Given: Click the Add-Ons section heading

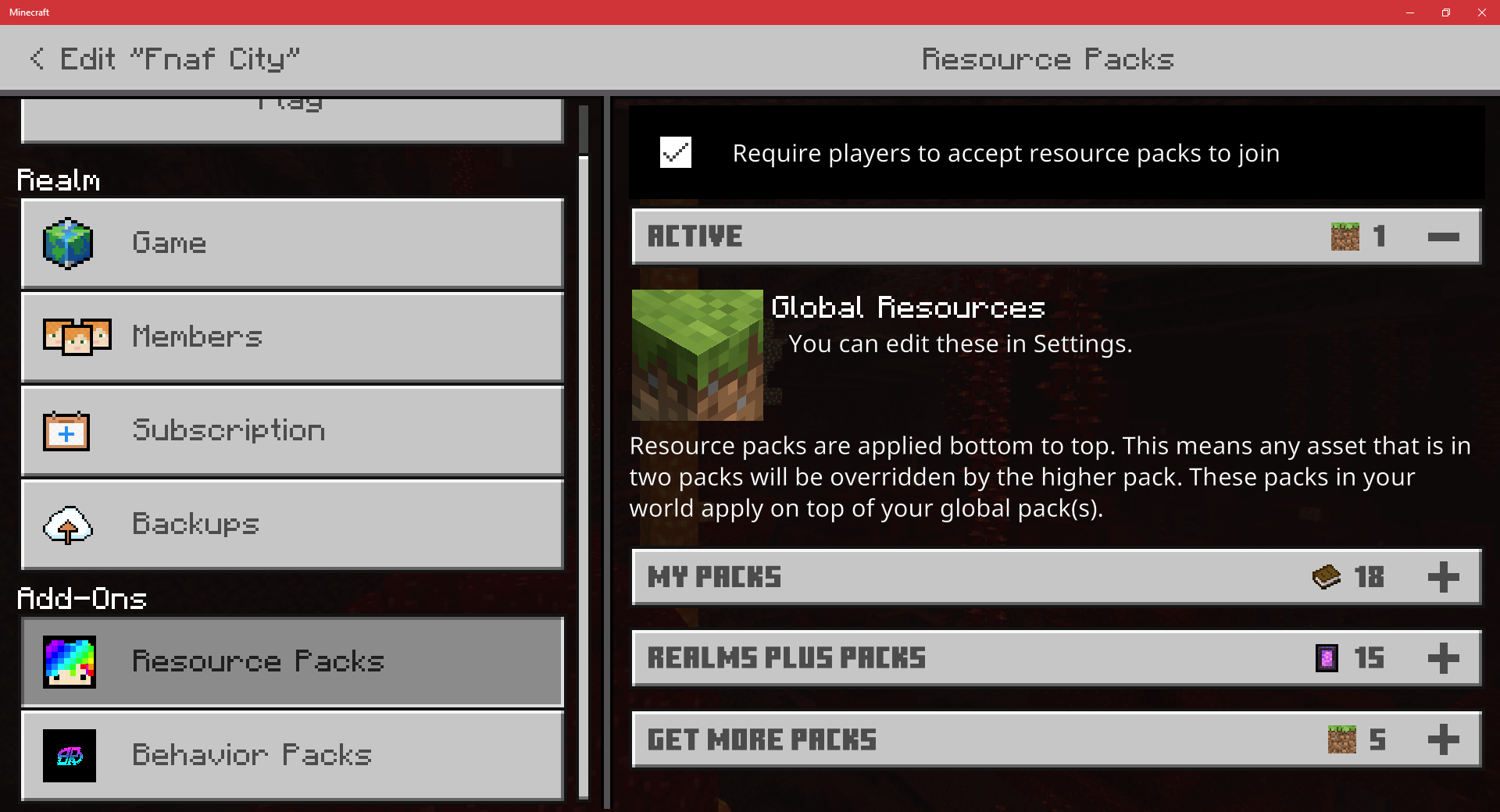Looking at the screenshot, I should (82, 599).
